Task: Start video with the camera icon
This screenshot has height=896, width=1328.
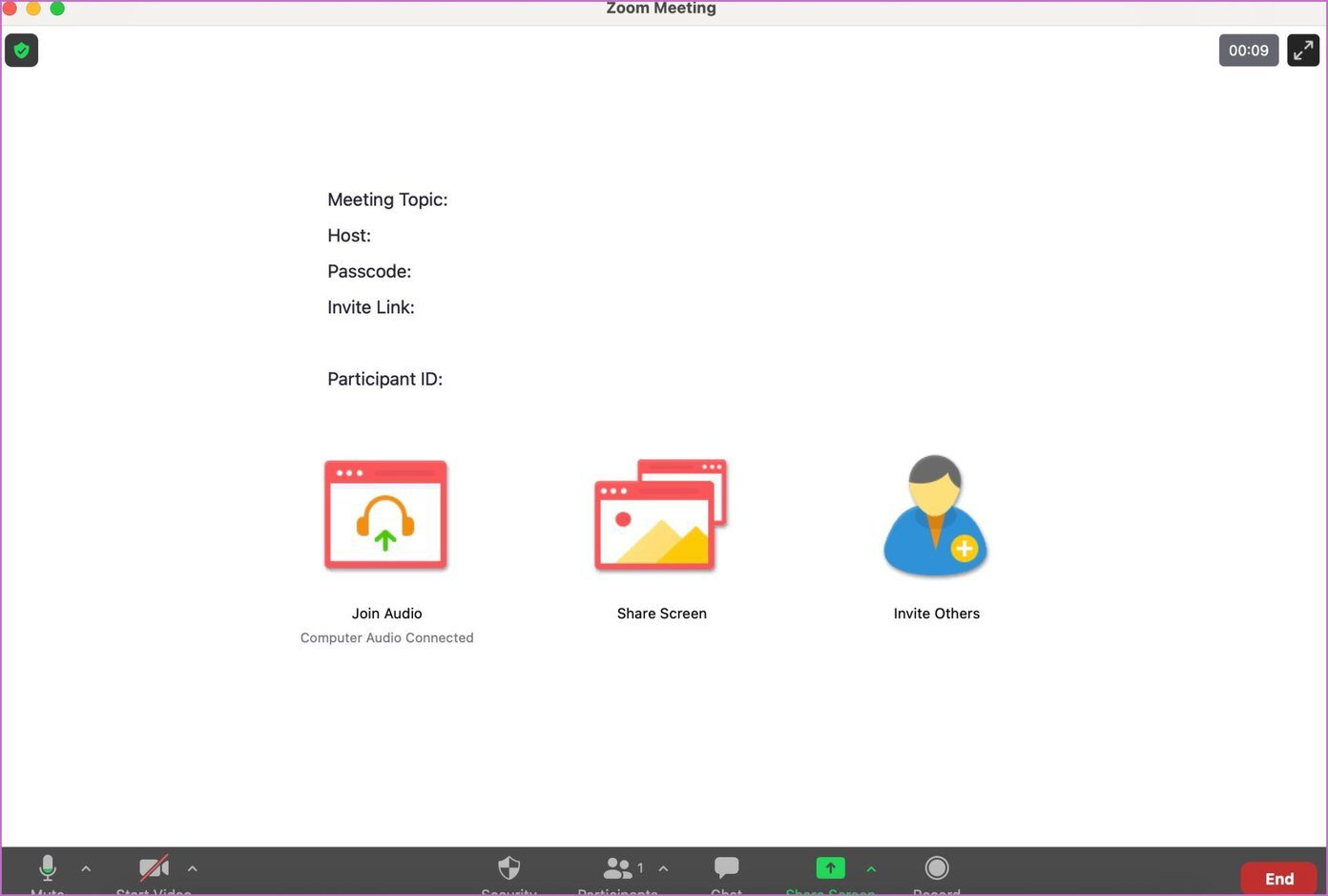Action: [154, 868]
